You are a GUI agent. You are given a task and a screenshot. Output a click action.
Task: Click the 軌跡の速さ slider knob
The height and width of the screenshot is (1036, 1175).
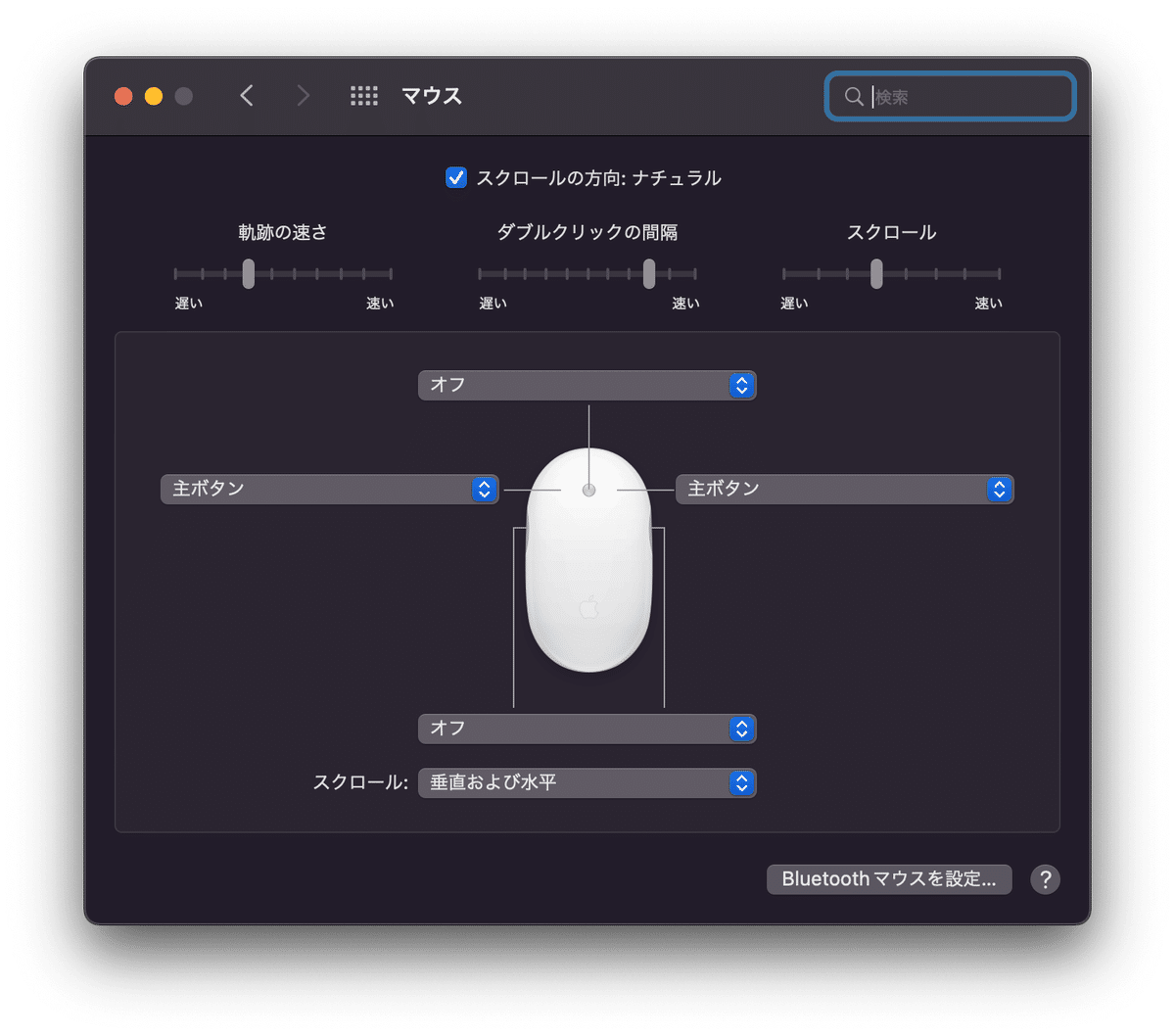249,274
